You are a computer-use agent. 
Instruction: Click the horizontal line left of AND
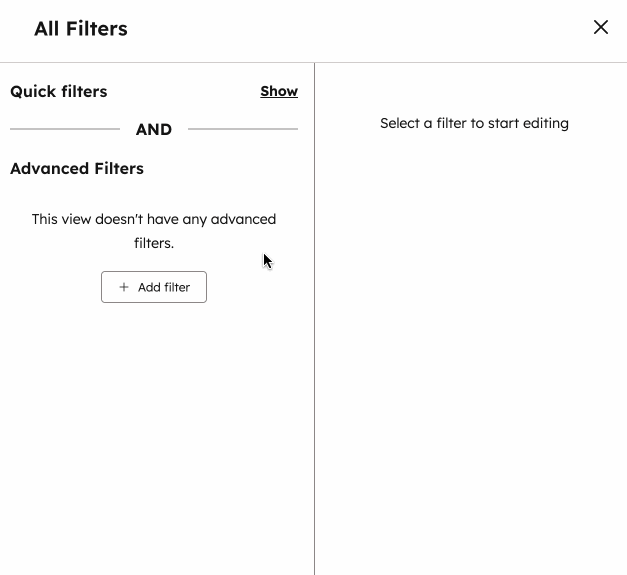tap(65, 129)
